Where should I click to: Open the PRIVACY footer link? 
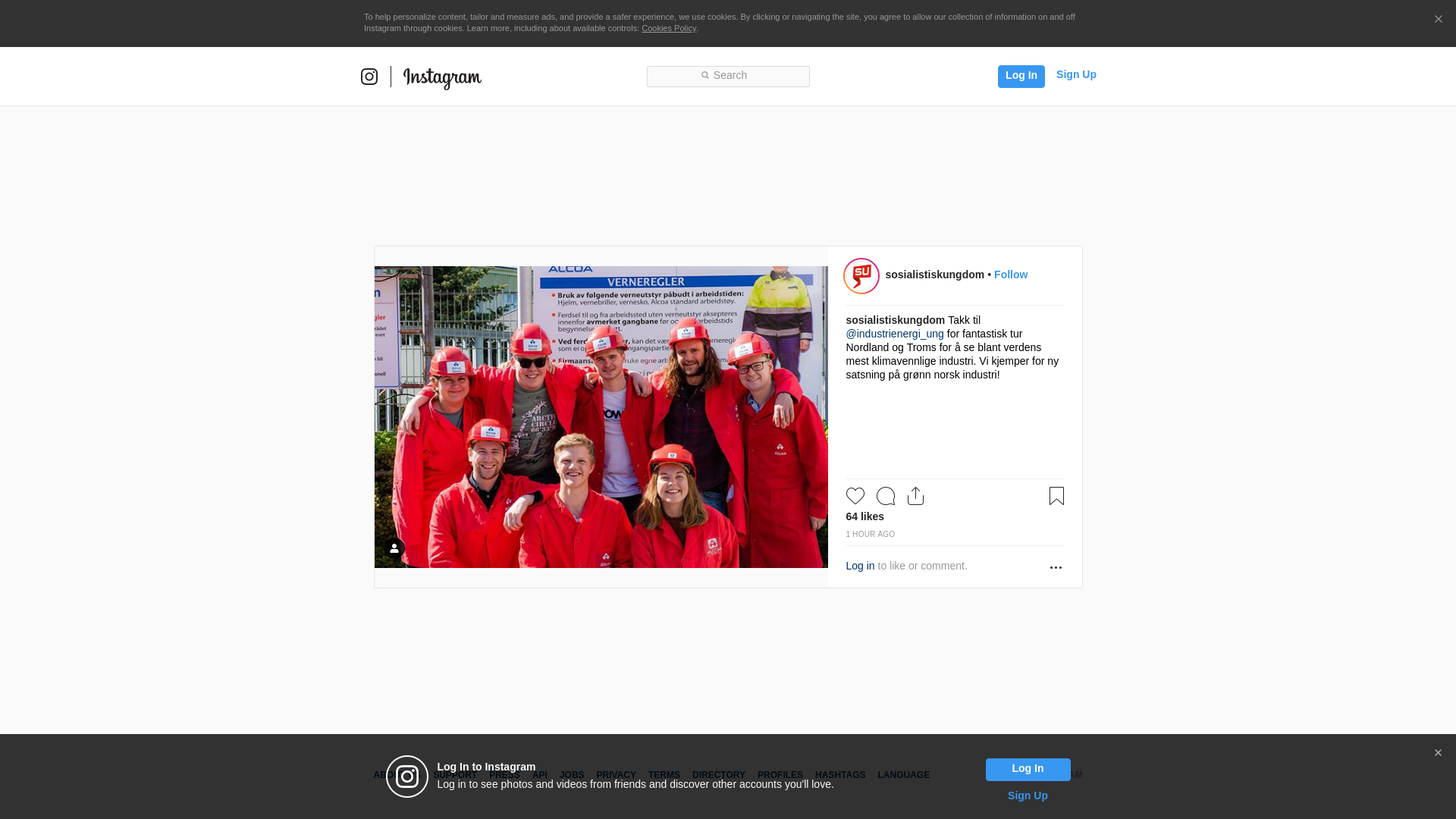pos(616,775)
